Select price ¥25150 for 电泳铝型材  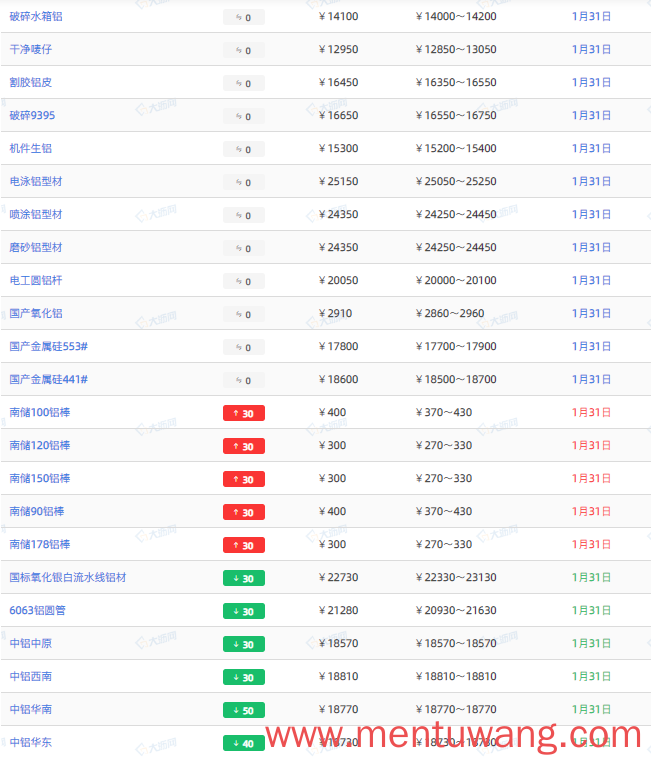pyautogui.click(x=339, y=181)
